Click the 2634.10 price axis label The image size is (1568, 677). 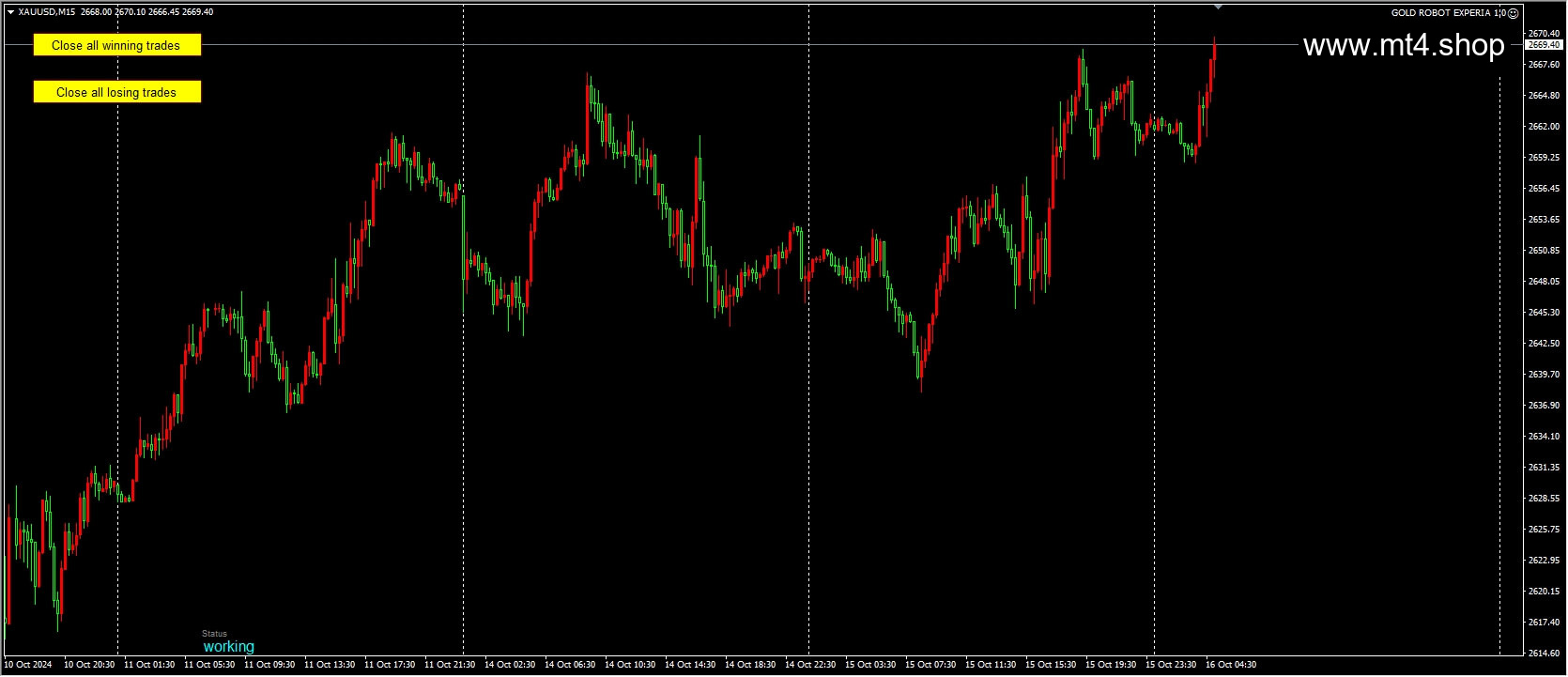[1544, 437]
